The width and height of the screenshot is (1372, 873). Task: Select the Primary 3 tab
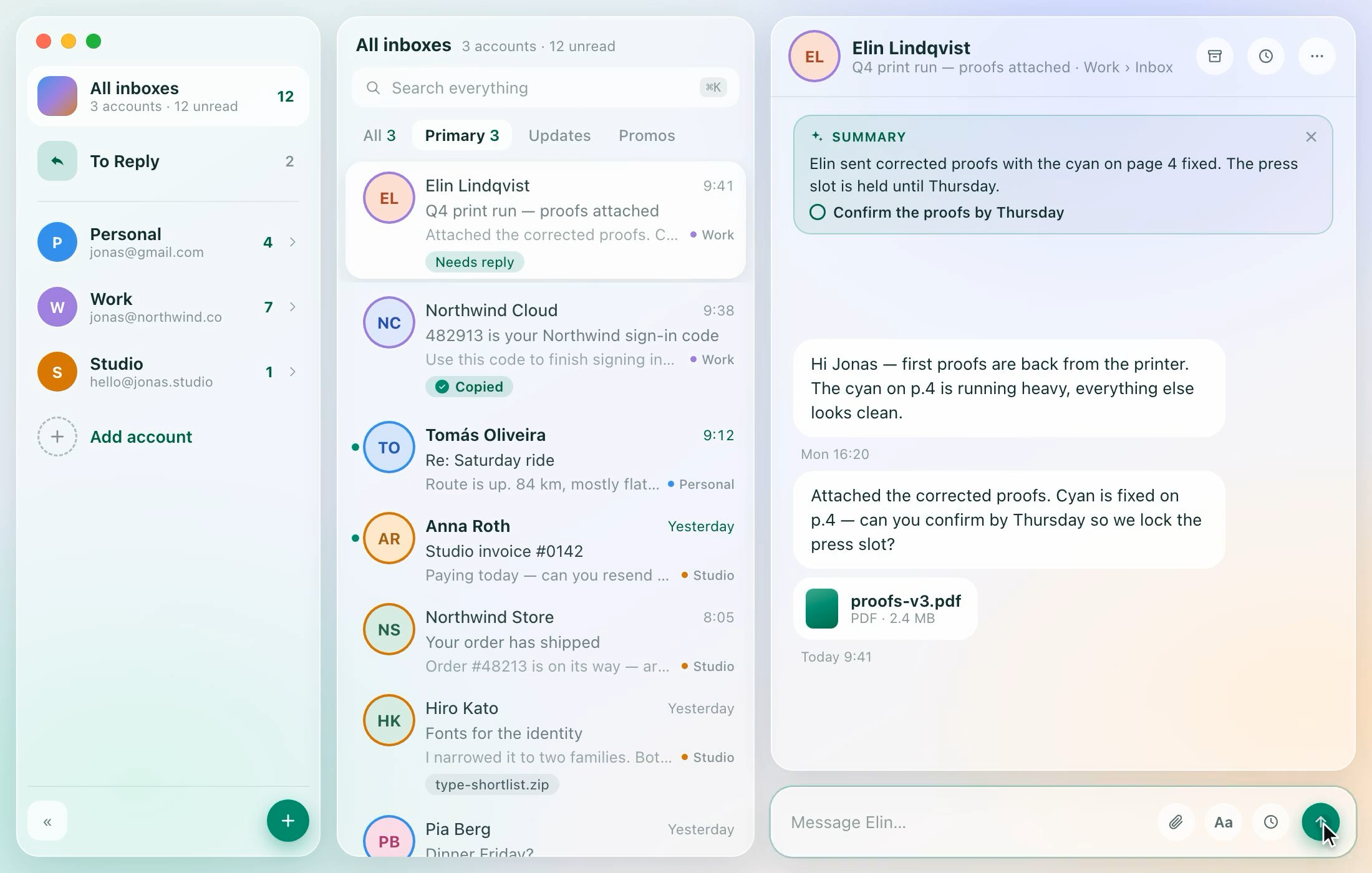pos(462,135)
